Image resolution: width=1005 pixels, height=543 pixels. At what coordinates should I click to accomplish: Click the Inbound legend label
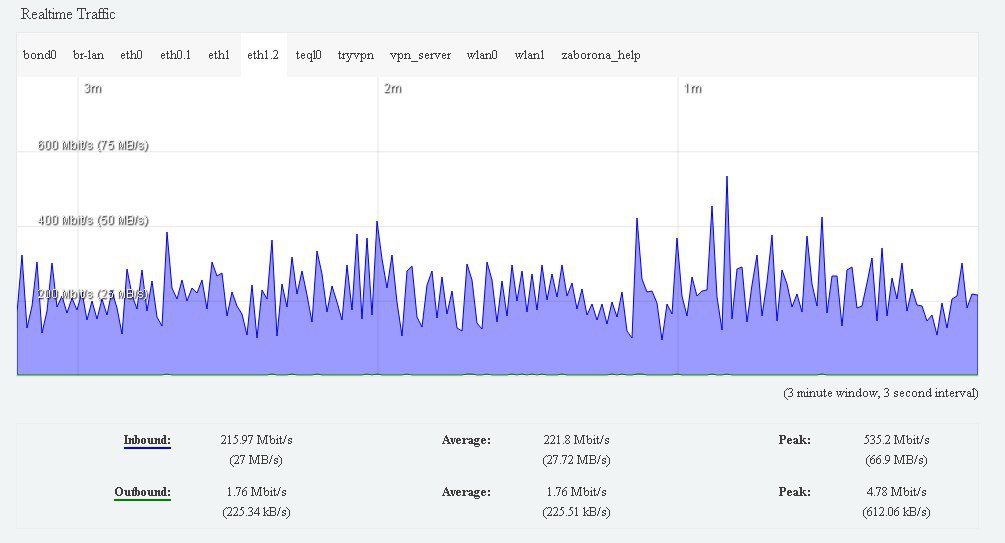click(147, 440)
